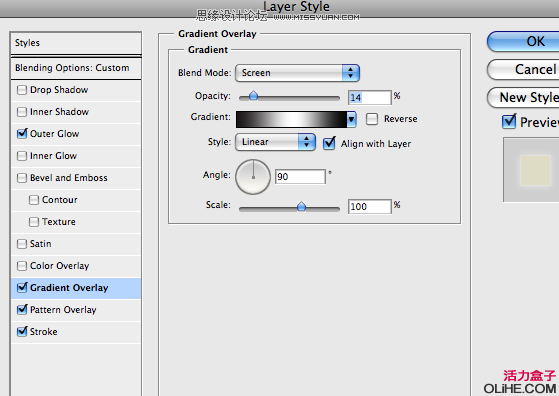Click the Angle value input field
The height and width of the screenshot is (396, 559).
tap(300, 177)
